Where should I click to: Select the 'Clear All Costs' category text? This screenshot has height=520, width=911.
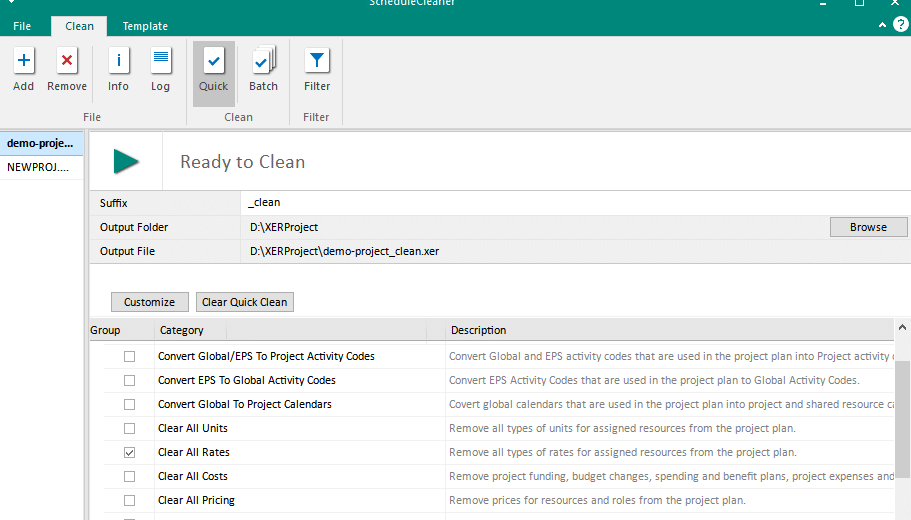point(192,476)
